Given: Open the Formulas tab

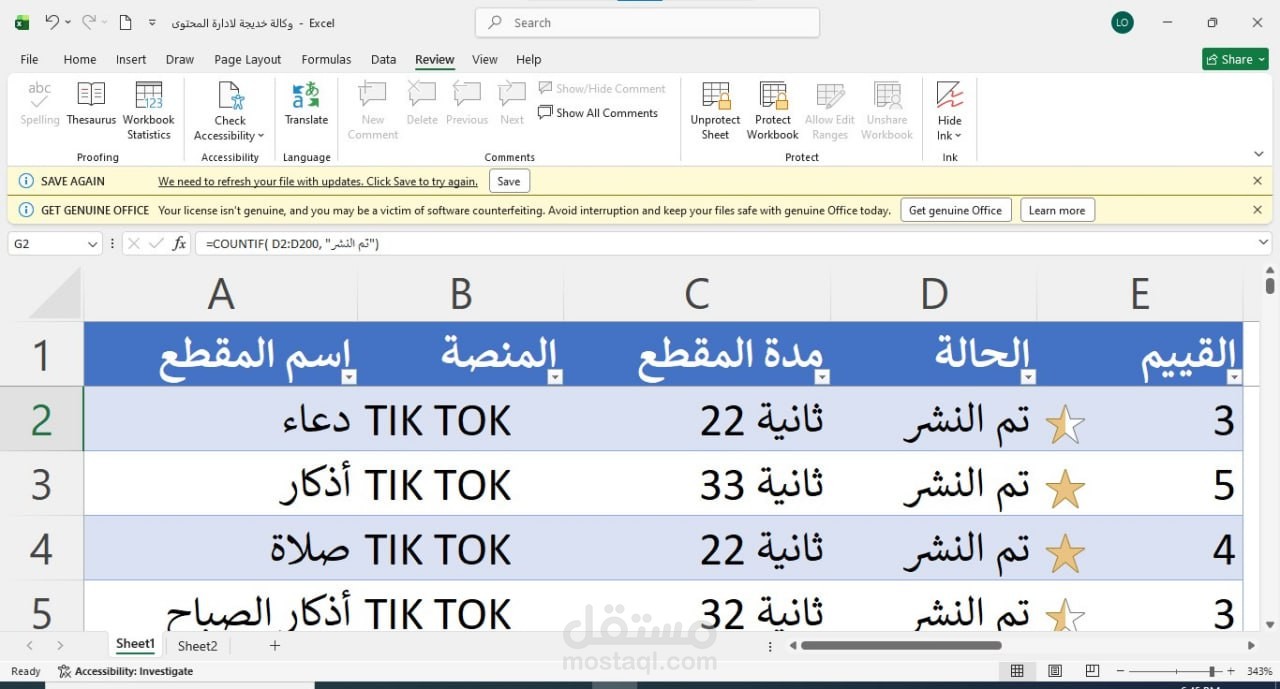Looking at the screenshot, I should coord(326,59).
